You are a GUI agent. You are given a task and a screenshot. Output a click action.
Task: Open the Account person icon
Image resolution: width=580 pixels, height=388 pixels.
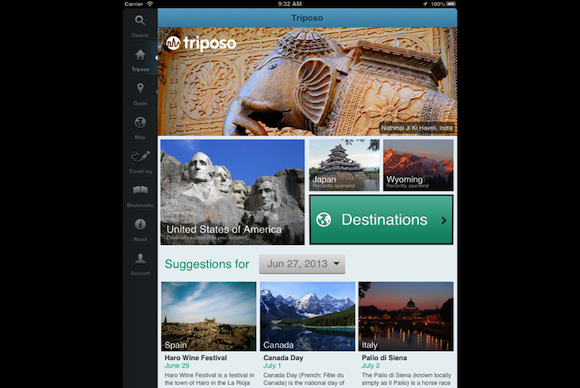[x=140, y=258]
